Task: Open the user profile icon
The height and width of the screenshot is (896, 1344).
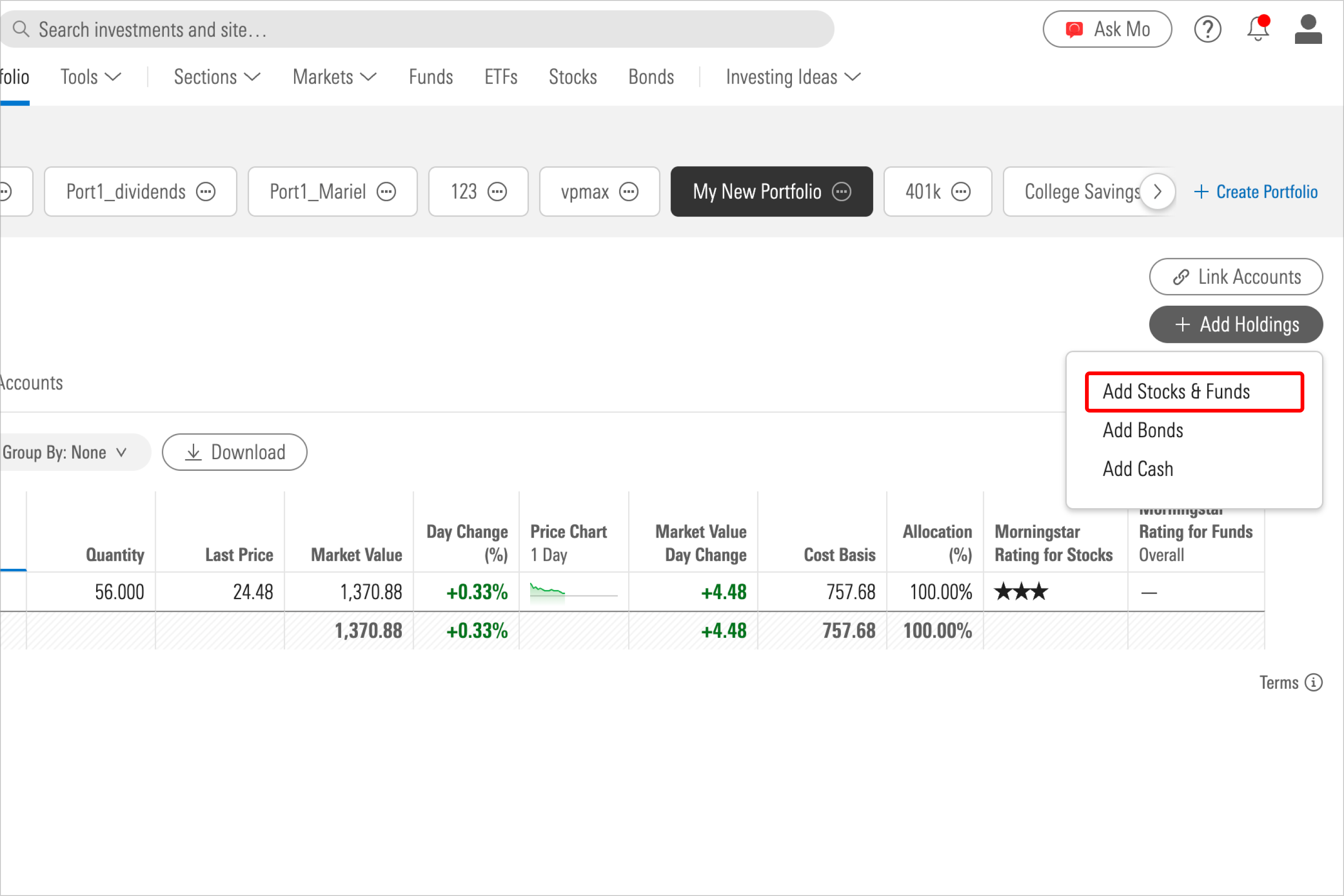Action: coord(1308,29)
